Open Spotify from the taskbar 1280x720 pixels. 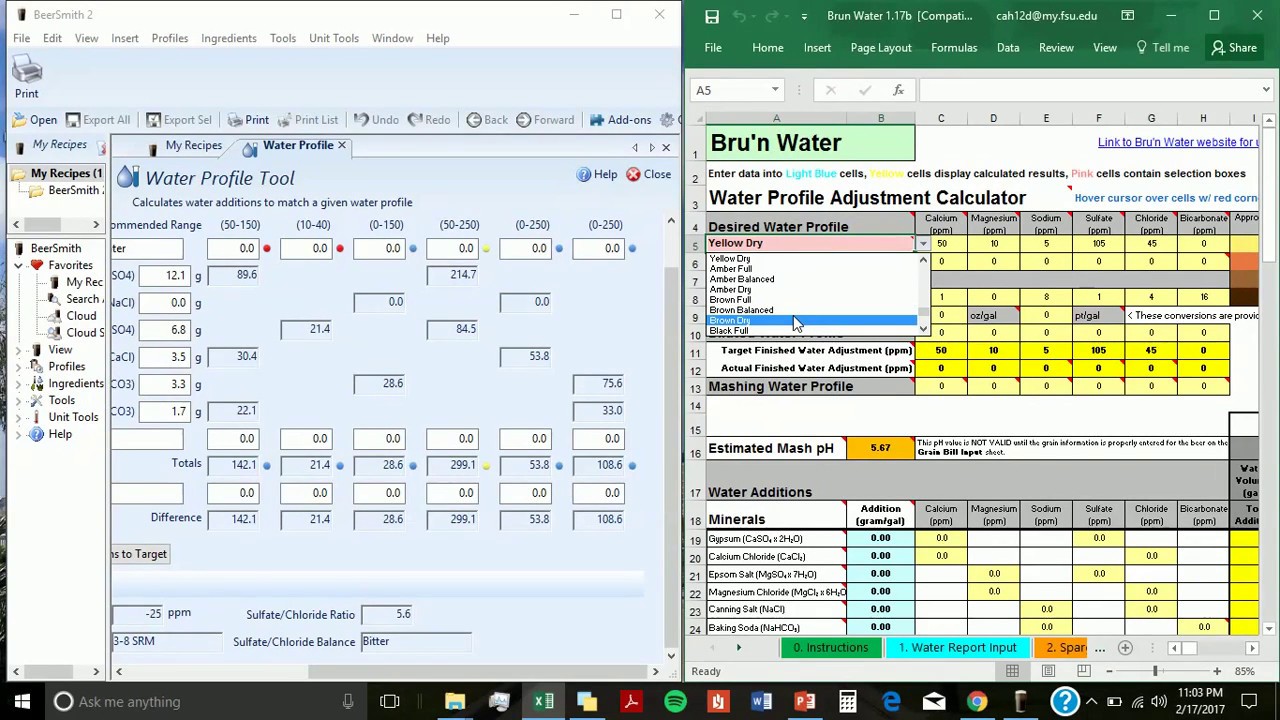tap(675, 702)
